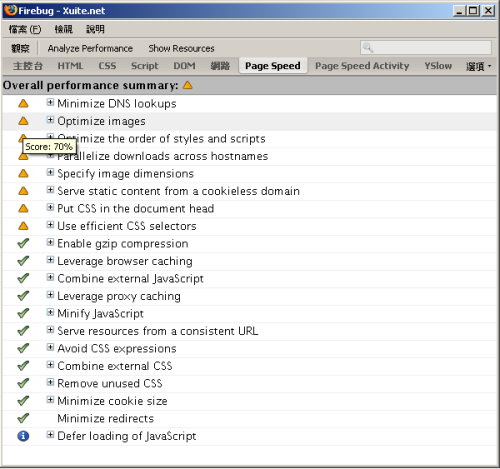The height and width of the screenshot is (469, 500).
Task: Click the green checkmark beside Minimize redirects
Action: [x=23, y=418]
